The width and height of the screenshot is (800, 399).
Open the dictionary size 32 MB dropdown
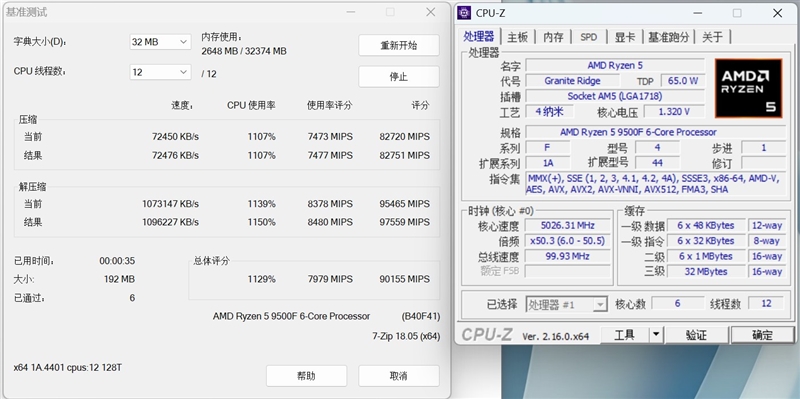[x=160, y=42]
